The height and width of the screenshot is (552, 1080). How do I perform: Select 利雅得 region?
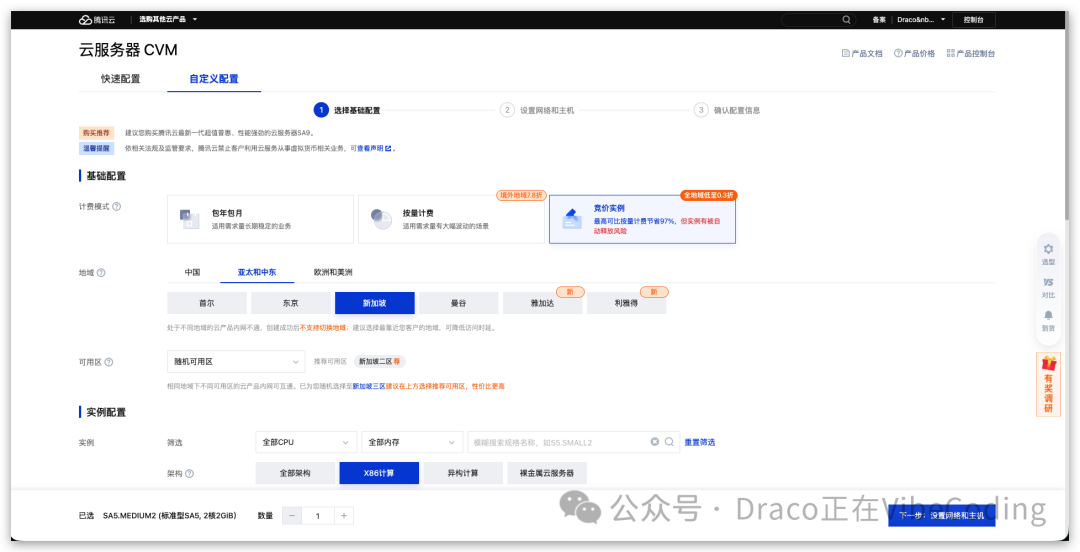click(626, 303)
